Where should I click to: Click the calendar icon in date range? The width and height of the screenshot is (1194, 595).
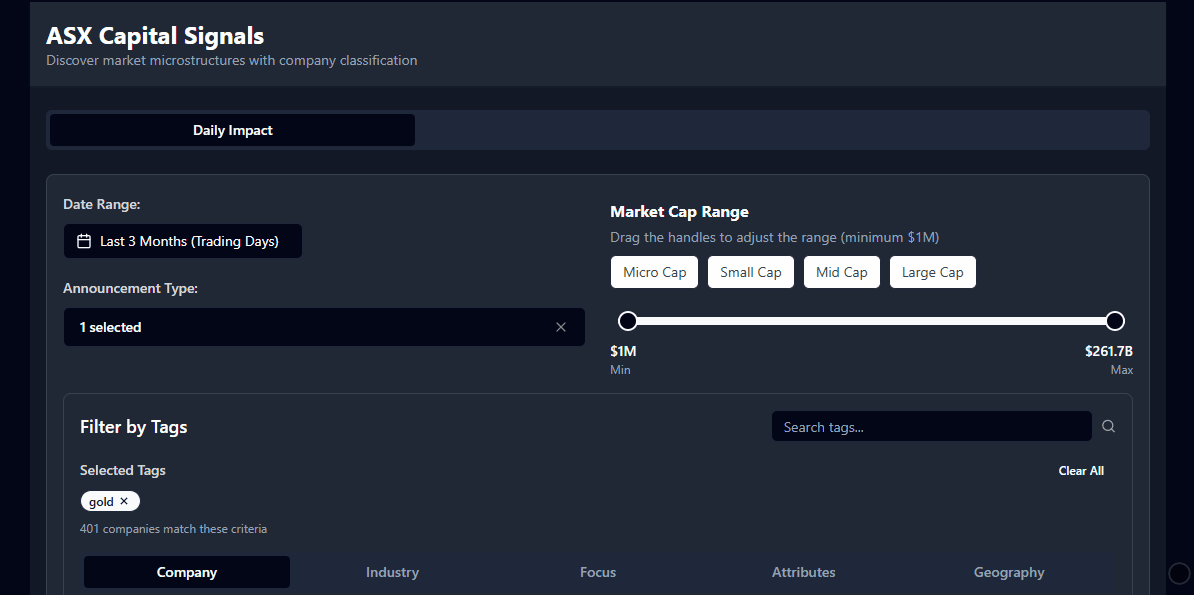(85, 242)
